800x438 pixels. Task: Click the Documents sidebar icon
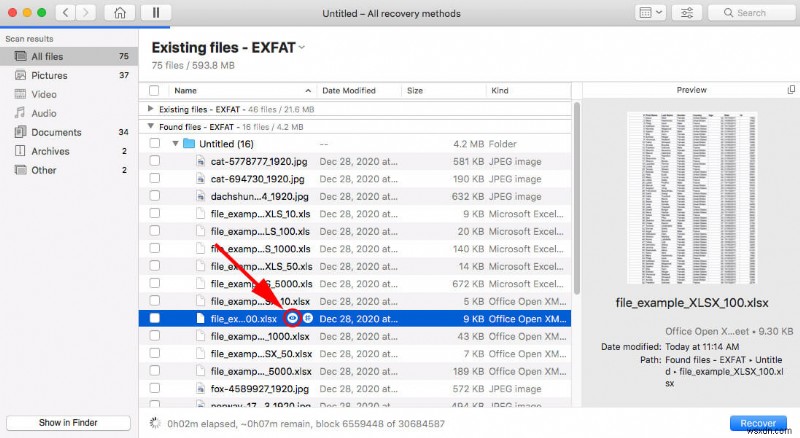[20, 132]
